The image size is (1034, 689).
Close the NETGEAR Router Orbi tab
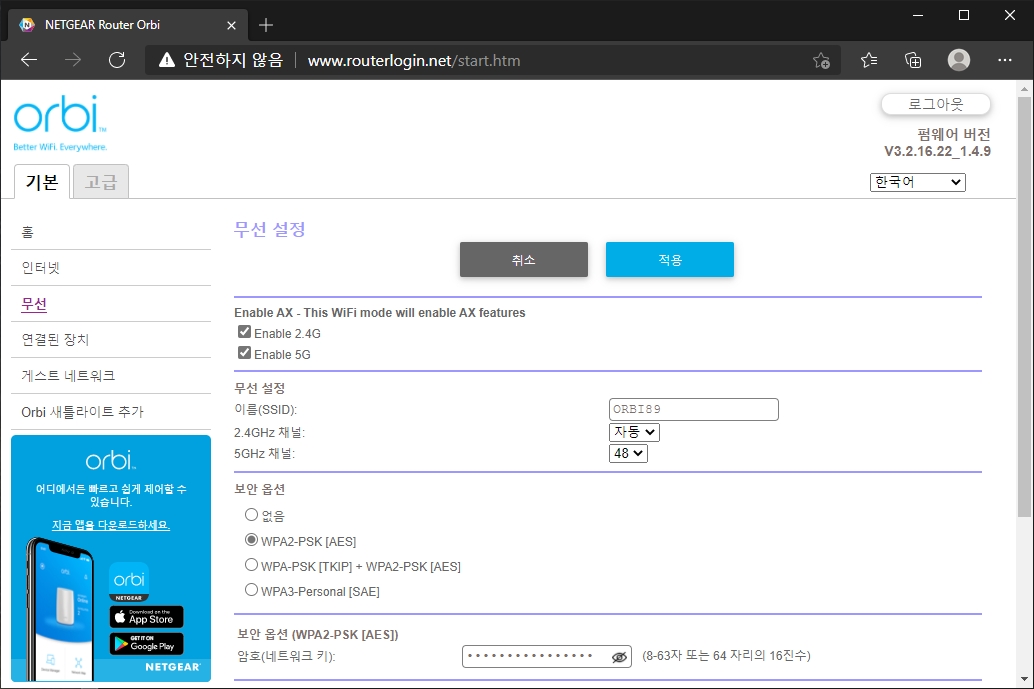231,25
